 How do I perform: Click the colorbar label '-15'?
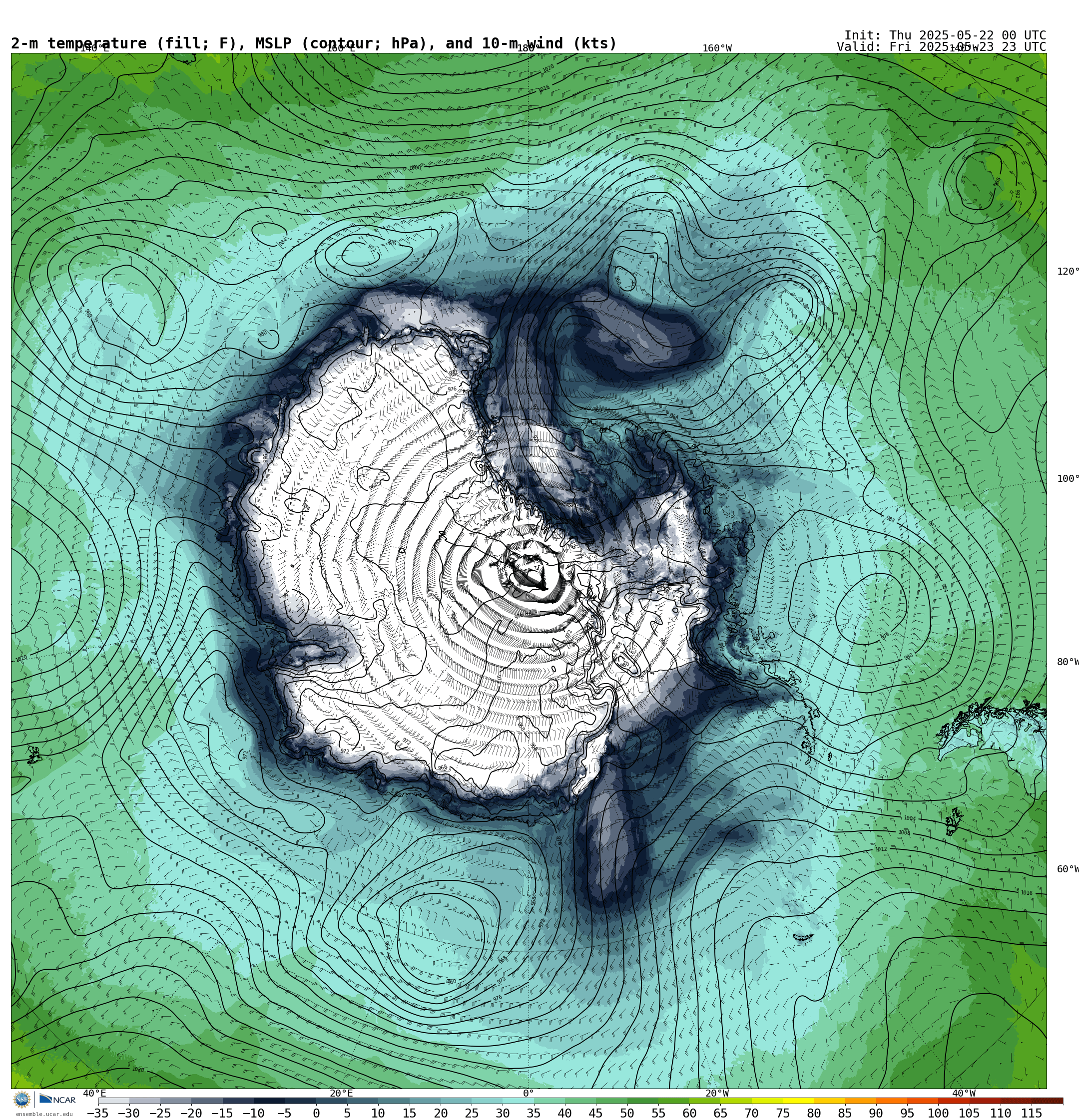(x=222, y=1113)
